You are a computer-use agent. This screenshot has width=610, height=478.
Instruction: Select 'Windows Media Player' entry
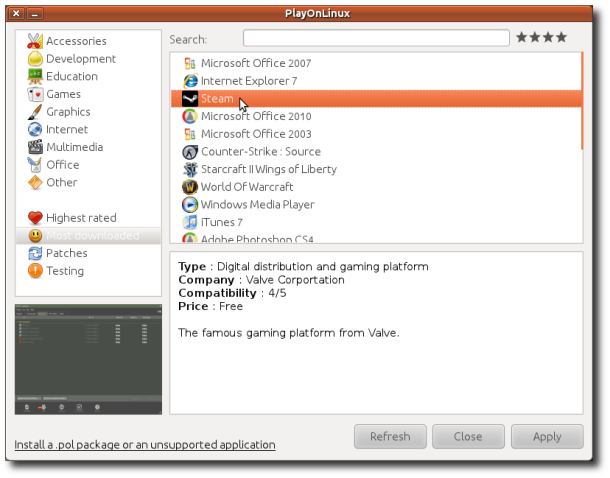(x=258, y=205)
